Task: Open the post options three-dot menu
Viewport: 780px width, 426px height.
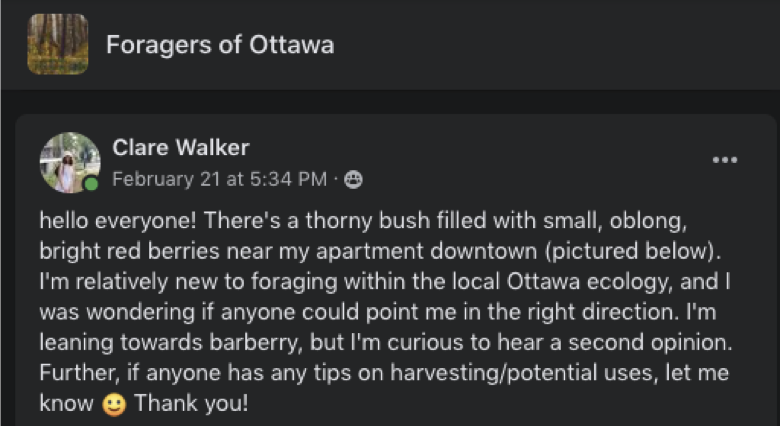Action: pos(724,160)
